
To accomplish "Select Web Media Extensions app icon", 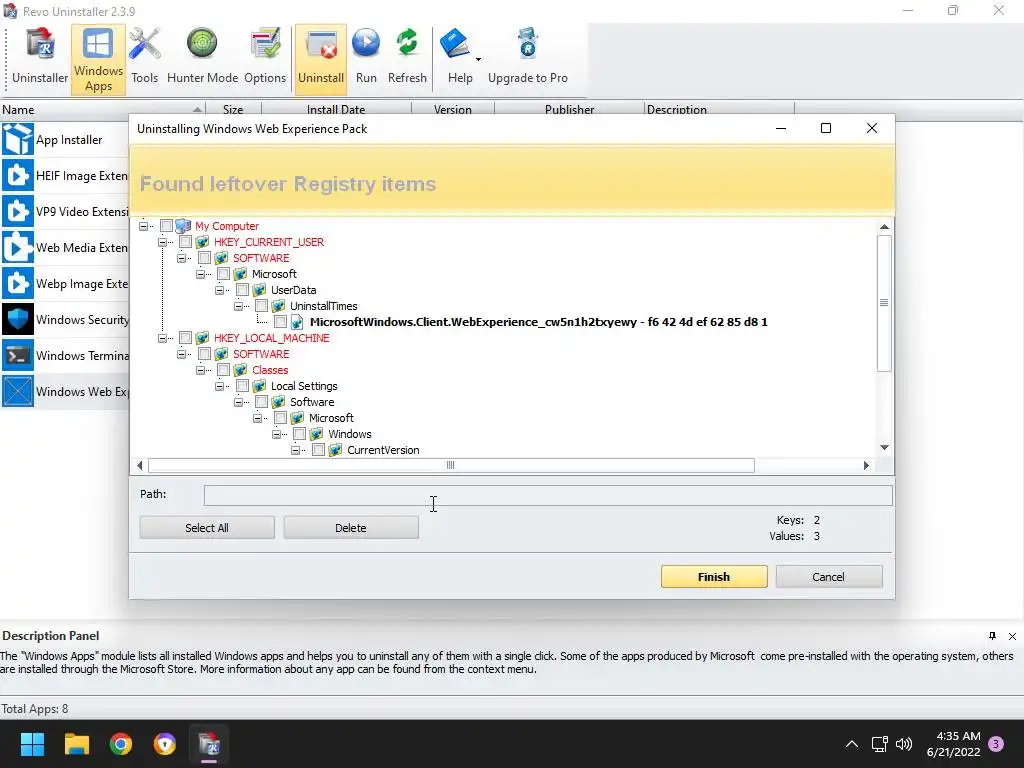I will [17, 248].
